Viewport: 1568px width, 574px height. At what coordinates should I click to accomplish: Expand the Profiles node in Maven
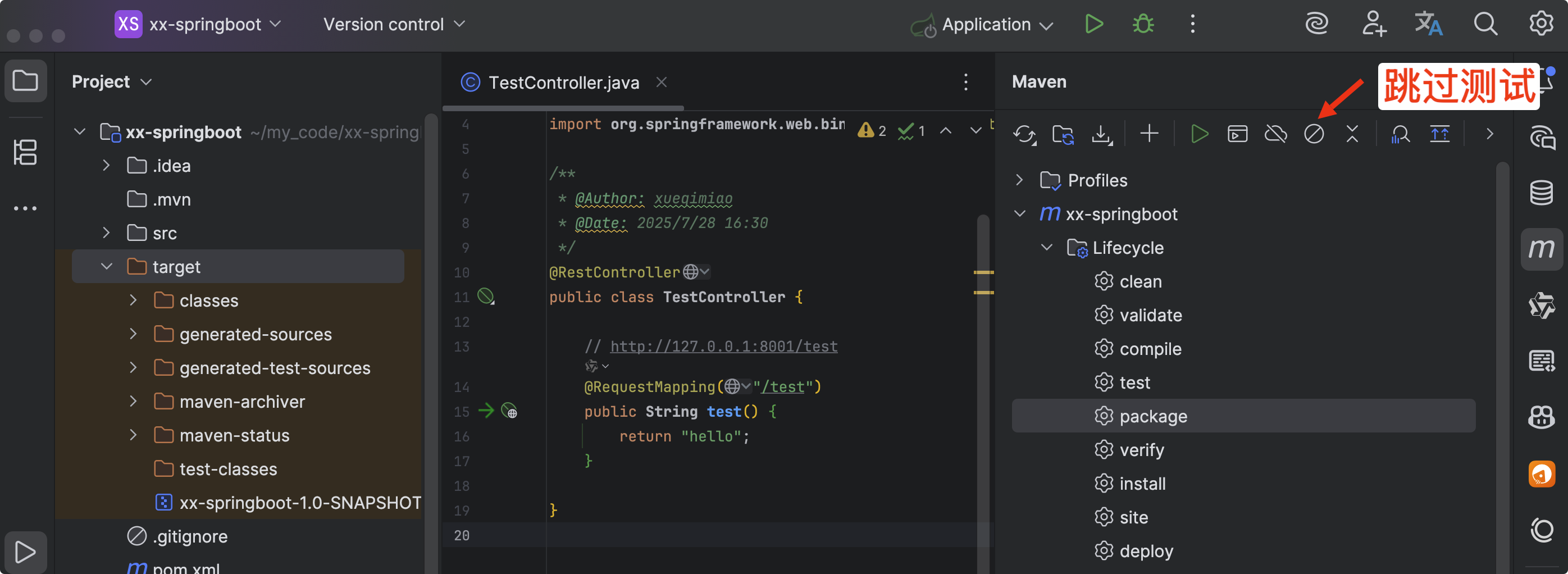point(1019,180)
